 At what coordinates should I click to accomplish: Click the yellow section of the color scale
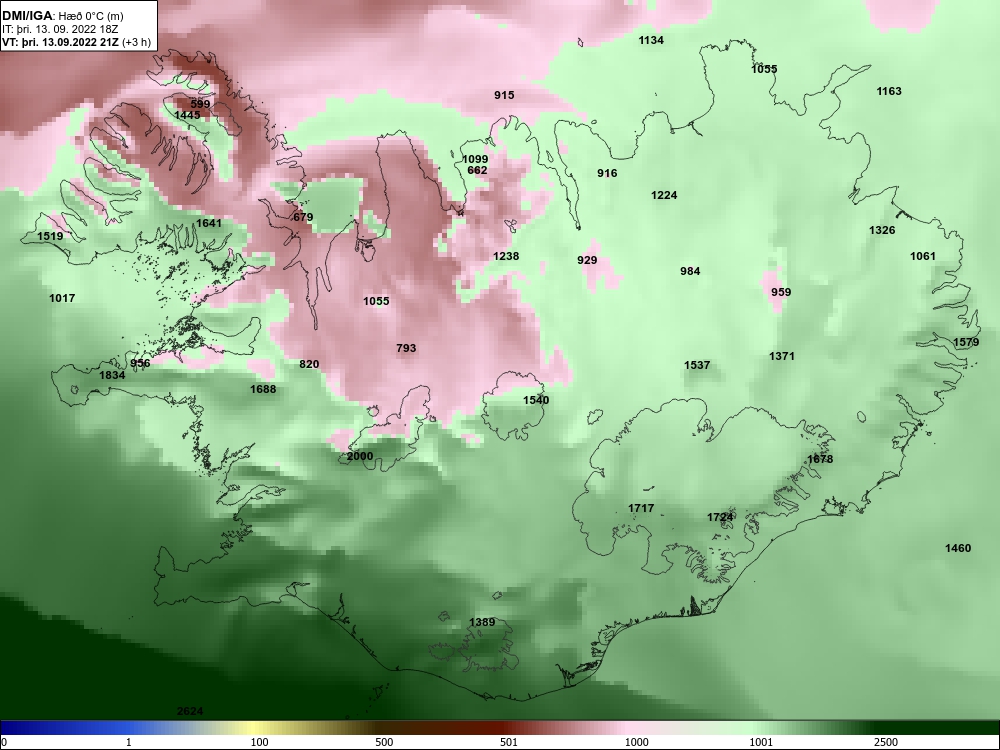255,728
